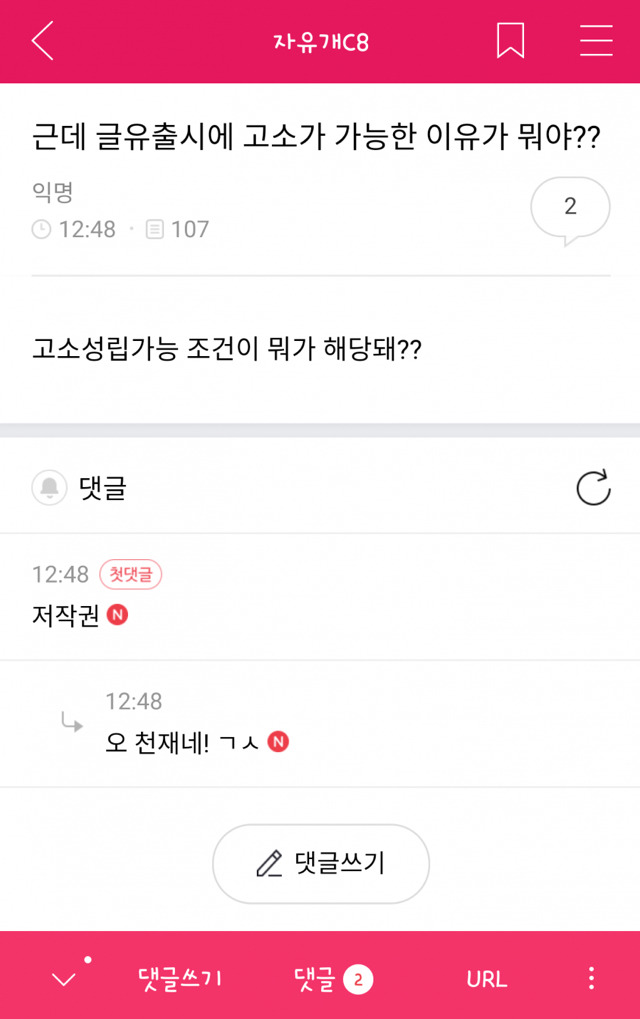
Task: Refresh the comments with the circular arrow icon
Action: coord(595,487)
